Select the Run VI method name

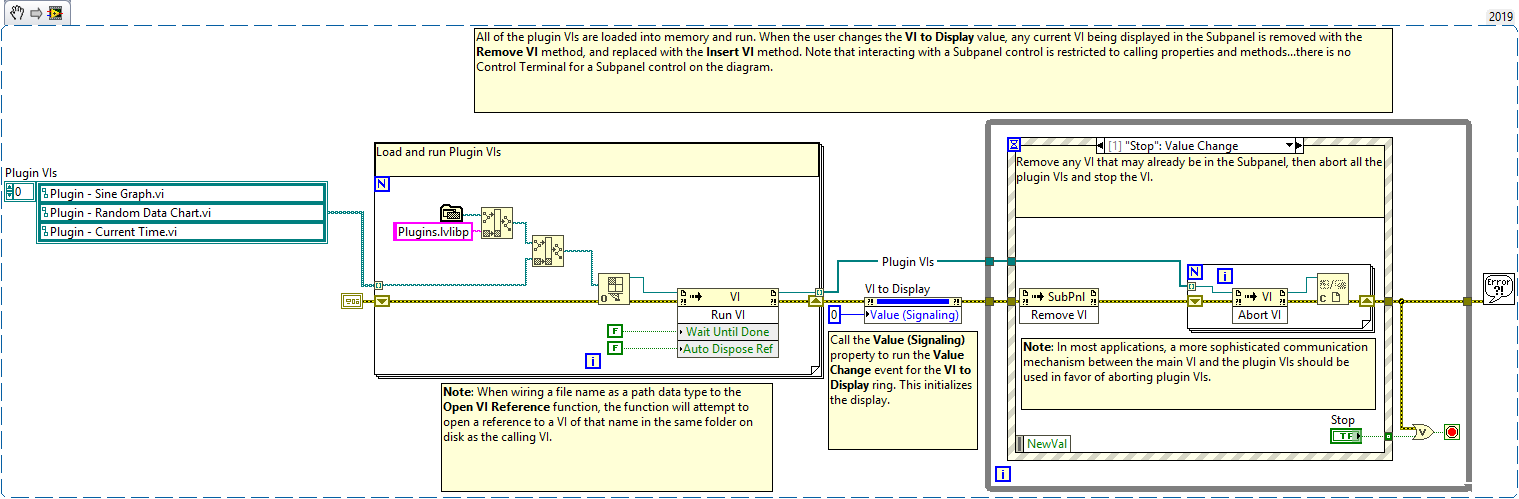pos(727,314)
